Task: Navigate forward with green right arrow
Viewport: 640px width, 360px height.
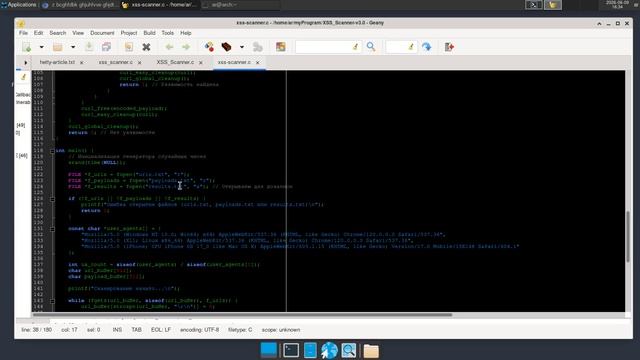Action: coord(186,47)
